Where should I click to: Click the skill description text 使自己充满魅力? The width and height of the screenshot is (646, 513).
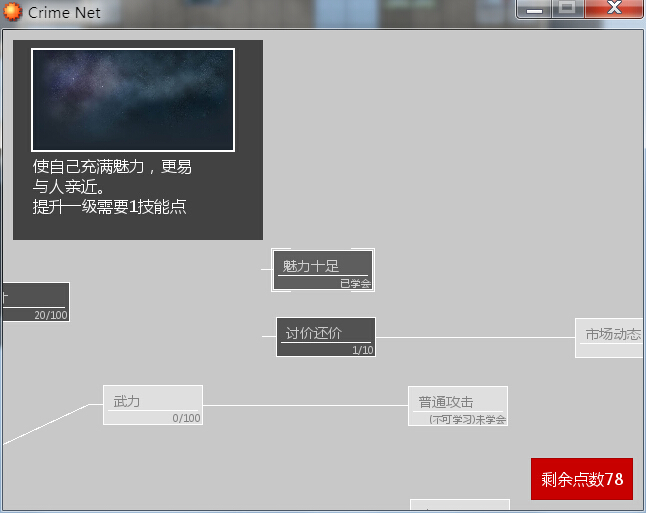pos(89,167)
